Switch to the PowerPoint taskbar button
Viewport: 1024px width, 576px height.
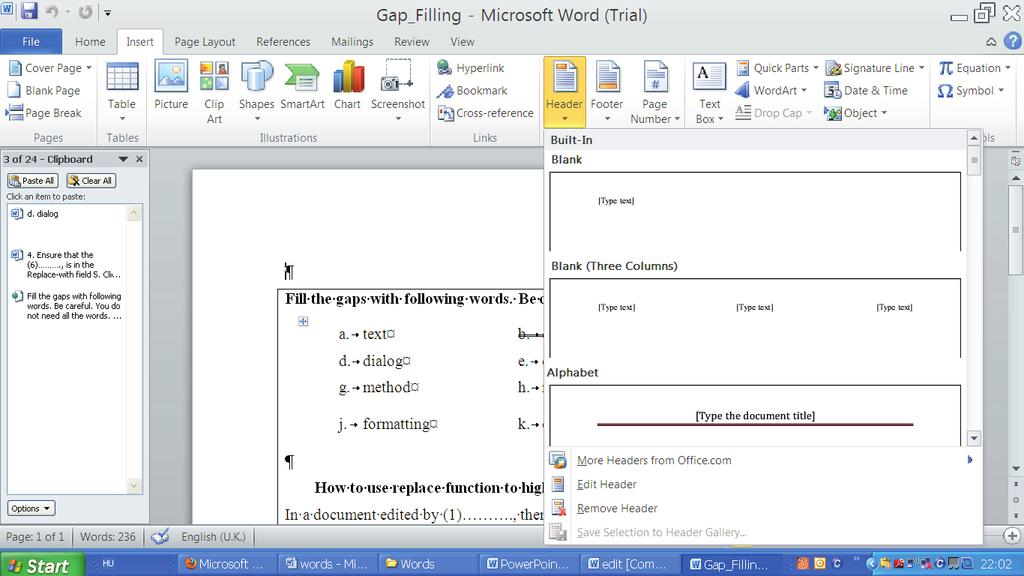(x=528, y=564)
